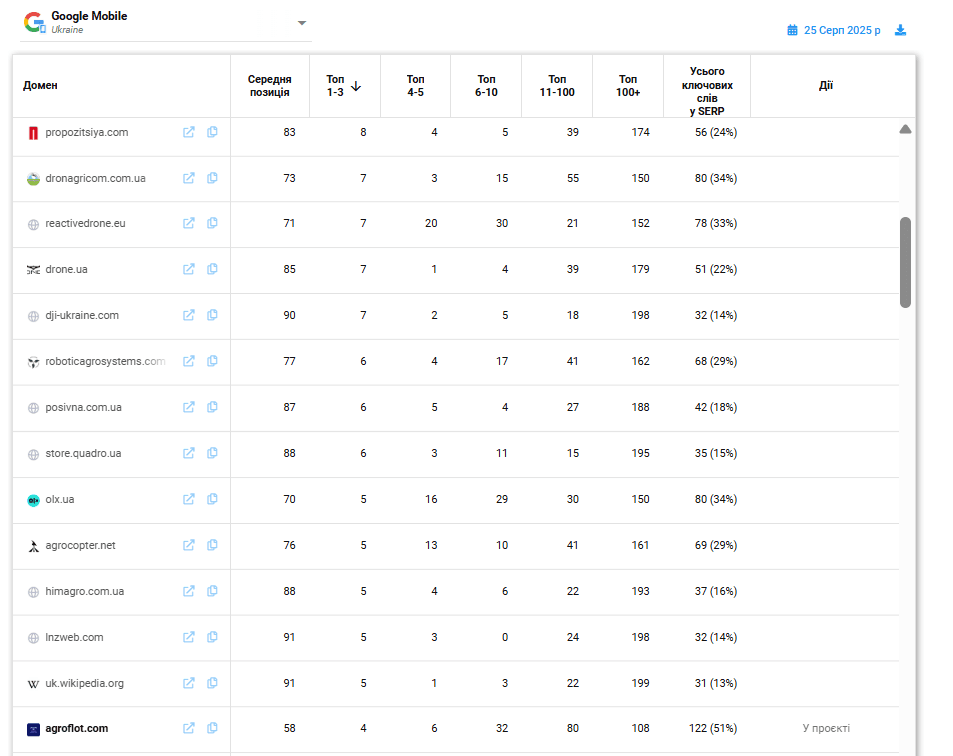Copy olx.ua domain icon
The image size is (953, 756).
(212, 499)
